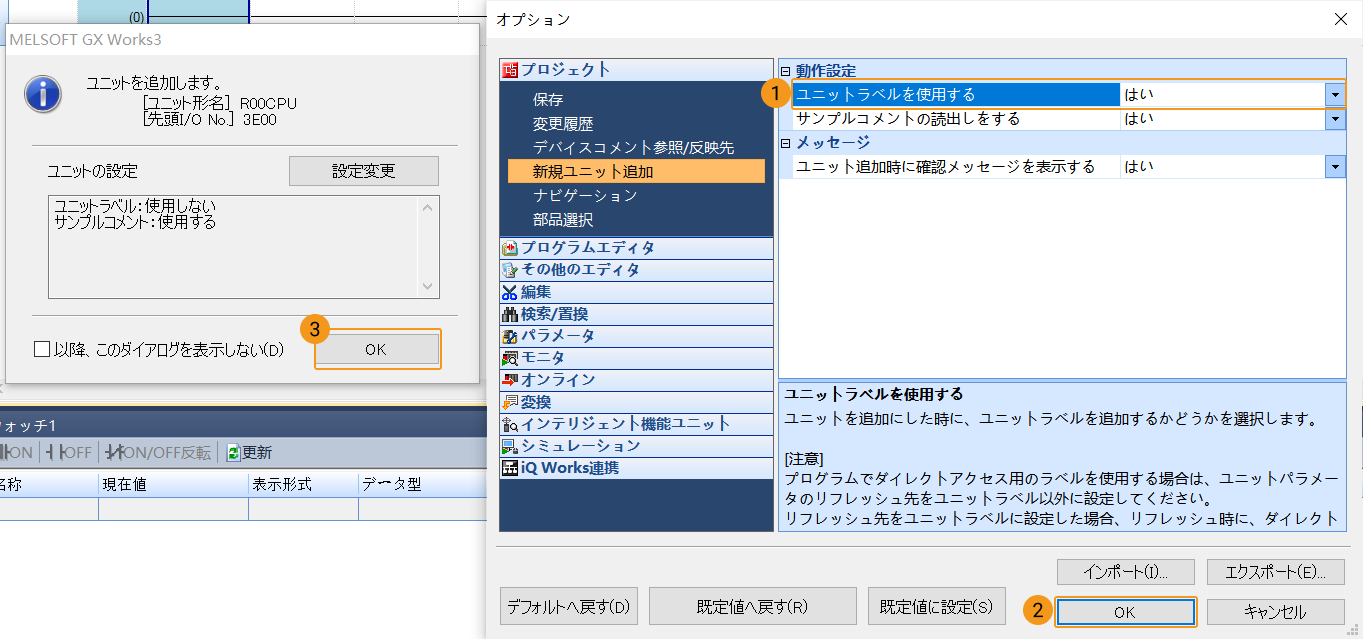Expand 編集 options category
This screenshot has width=1367, height=639.
coord(636,292)
